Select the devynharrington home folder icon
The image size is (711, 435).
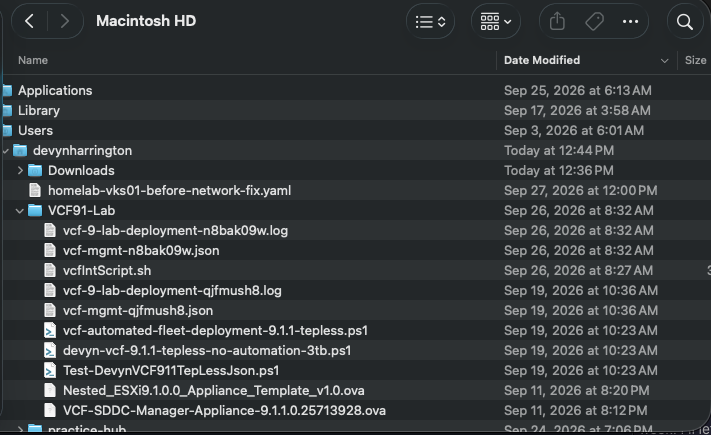[20, 151]
